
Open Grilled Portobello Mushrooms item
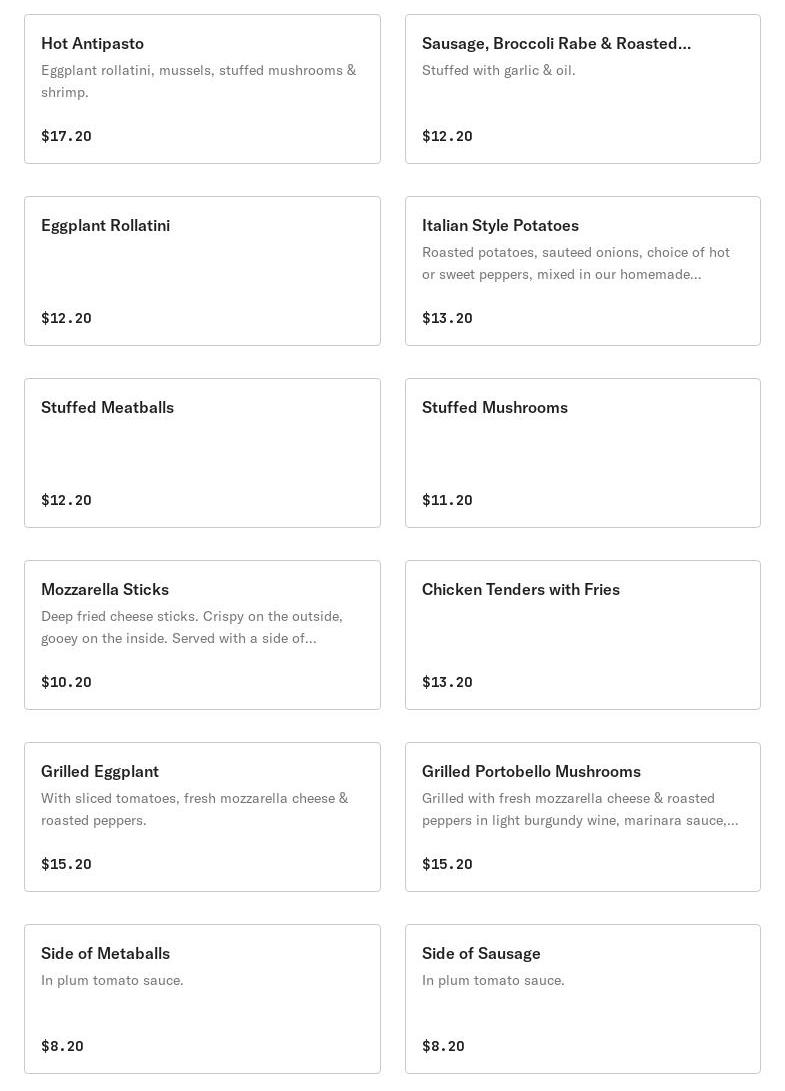pyautogui.click(x=531, y=771)
